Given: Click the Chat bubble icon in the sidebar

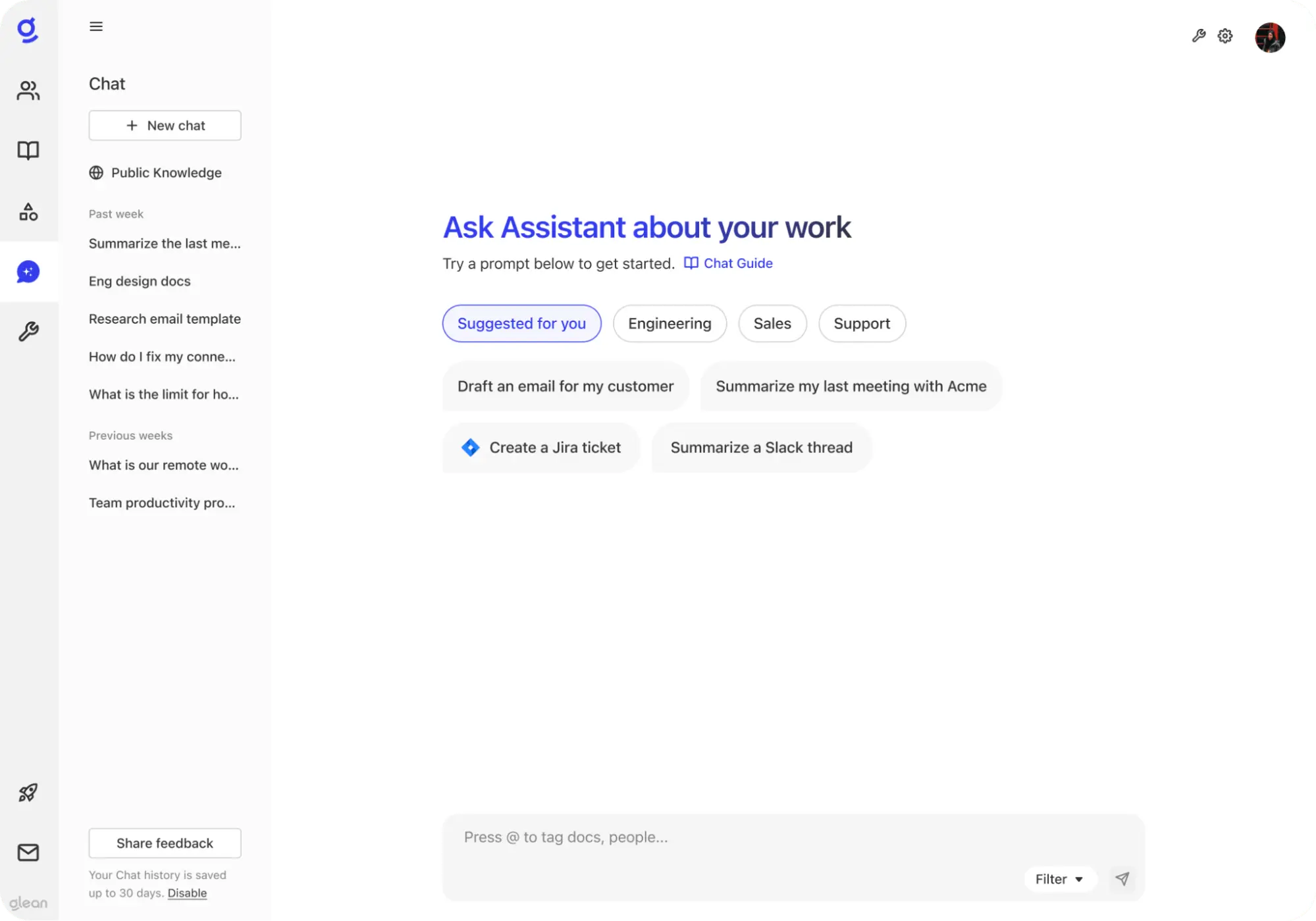Looking at the screenshot, I should click(x=28, y=272).
